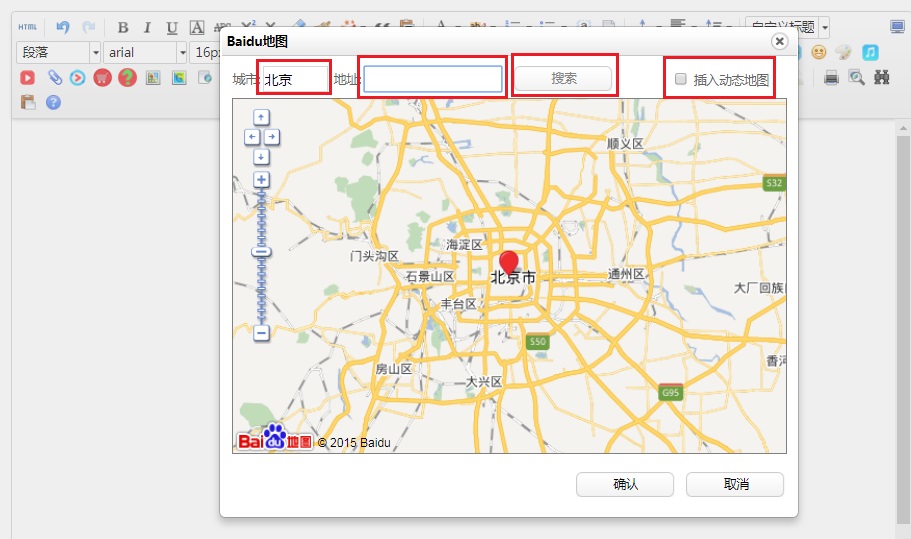Click the printer icon
The image size is (911, 539).
(831, 77)
